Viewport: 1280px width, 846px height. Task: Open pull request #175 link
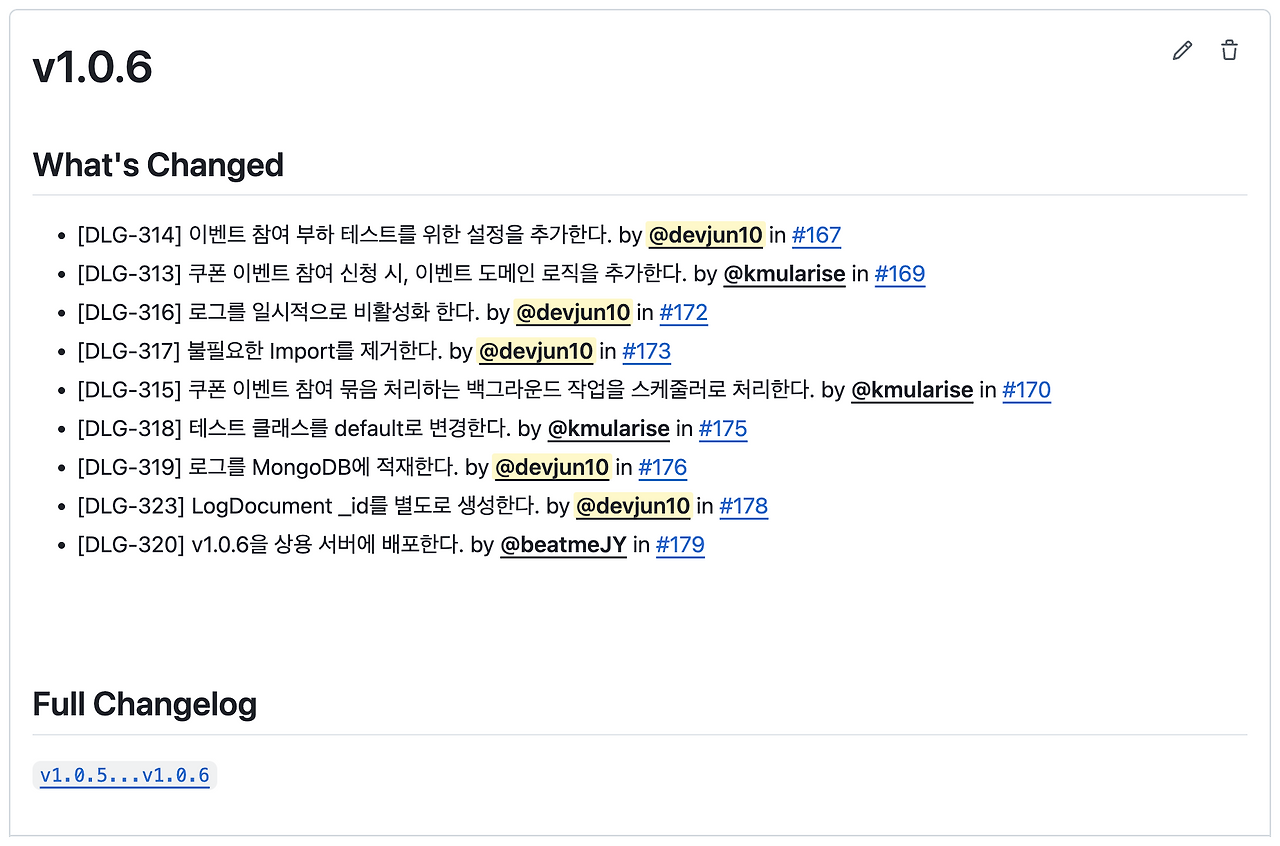(722, 429)
